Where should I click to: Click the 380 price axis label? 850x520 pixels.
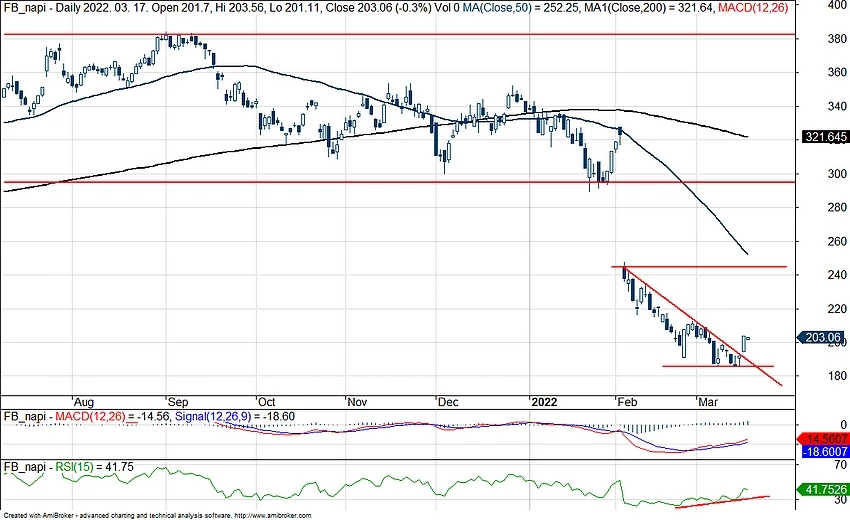click(837, 39)
